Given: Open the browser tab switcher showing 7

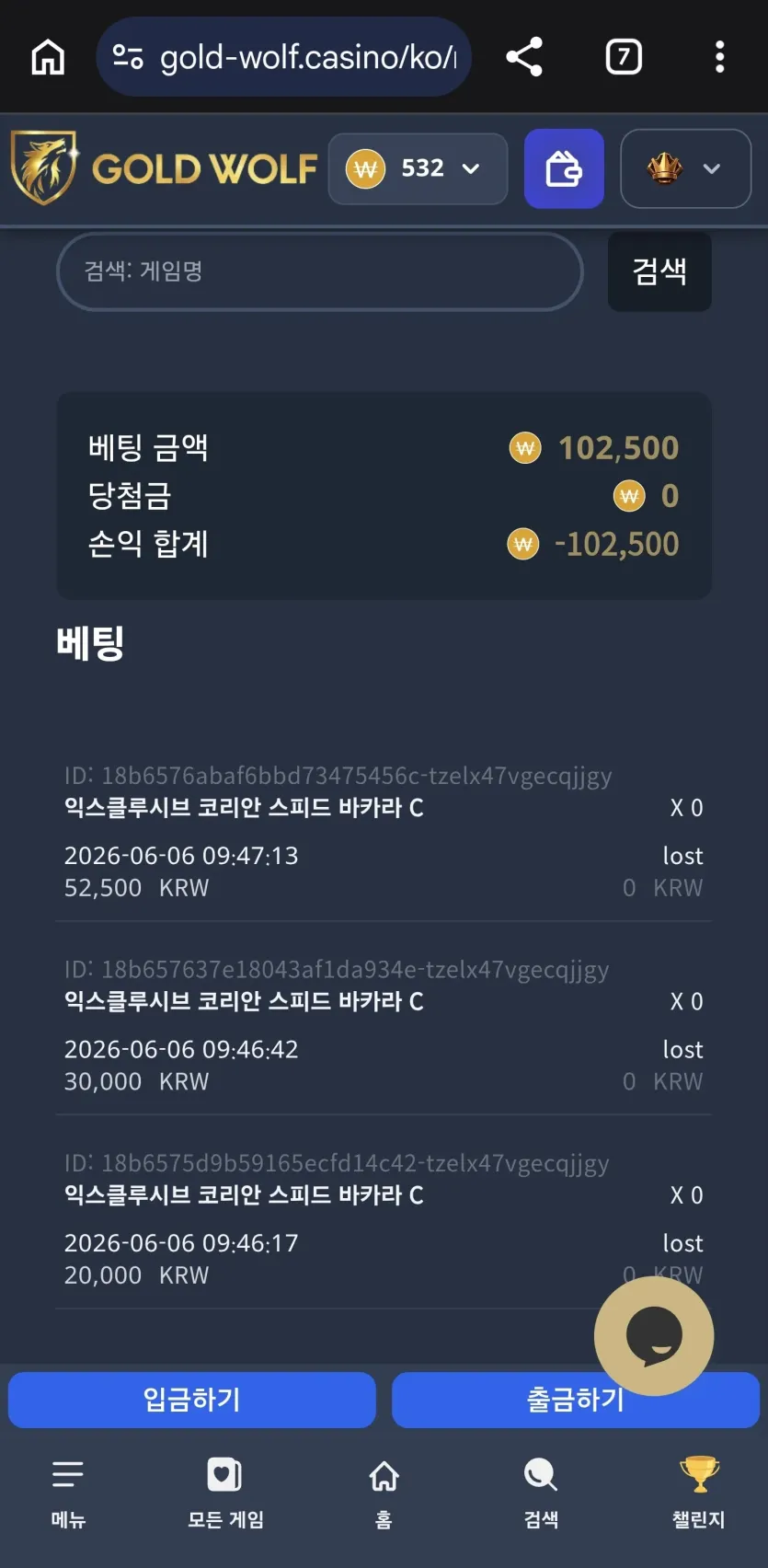Looking at the screenshot, I should click(x=624, y=57).
